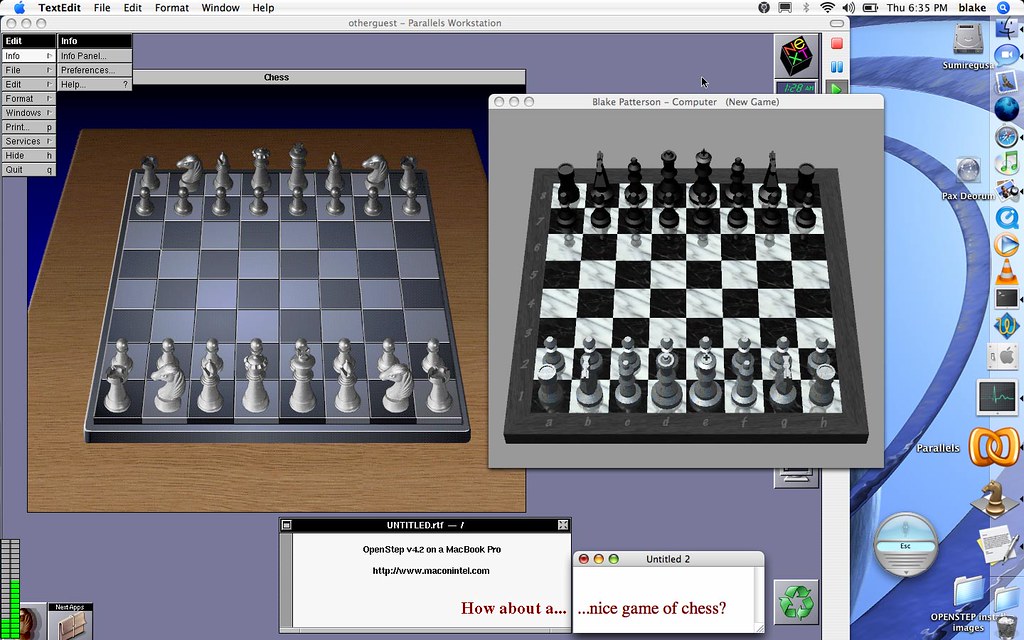Open QuickTime Player in the Dock
Viewport: 1024px width, 640px height.
[1008, 217]
